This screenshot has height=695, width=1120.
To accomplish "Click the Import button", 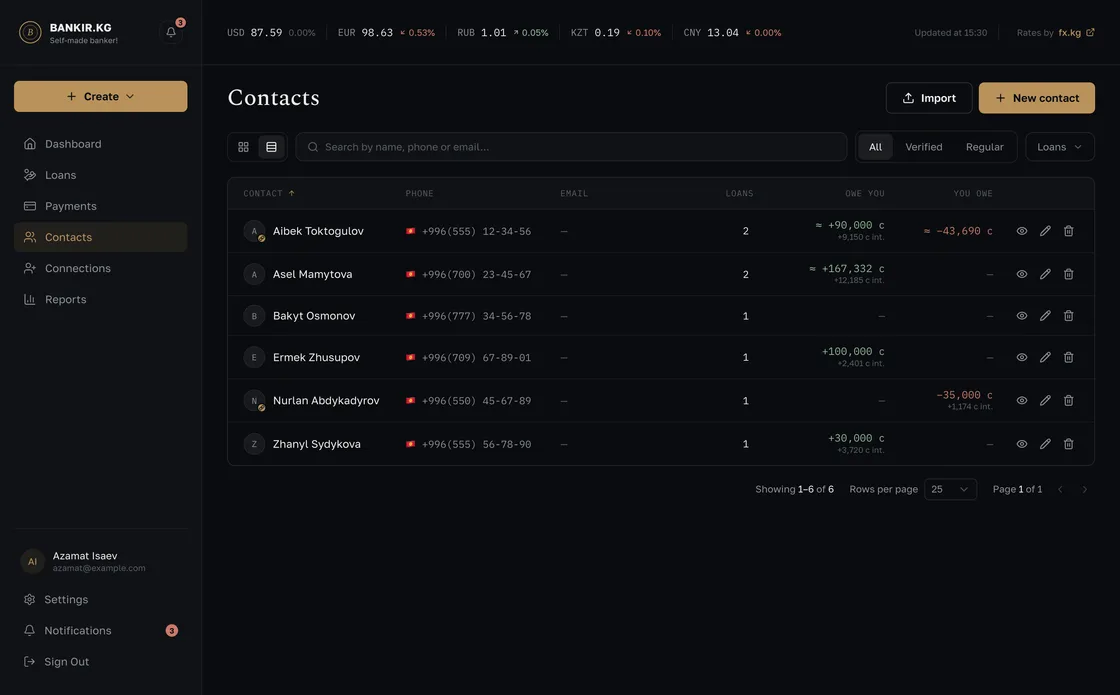I will 929,98.
